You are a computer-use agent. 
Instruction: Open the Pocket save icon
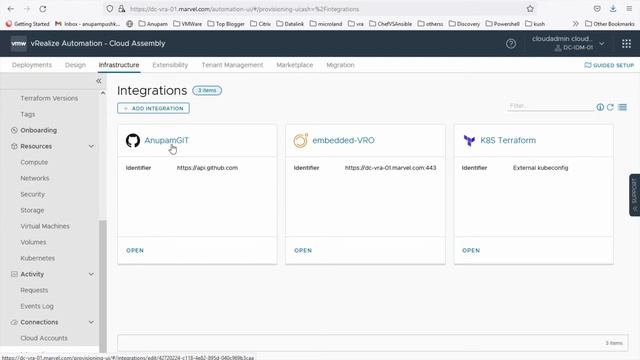tap(597, 9)
